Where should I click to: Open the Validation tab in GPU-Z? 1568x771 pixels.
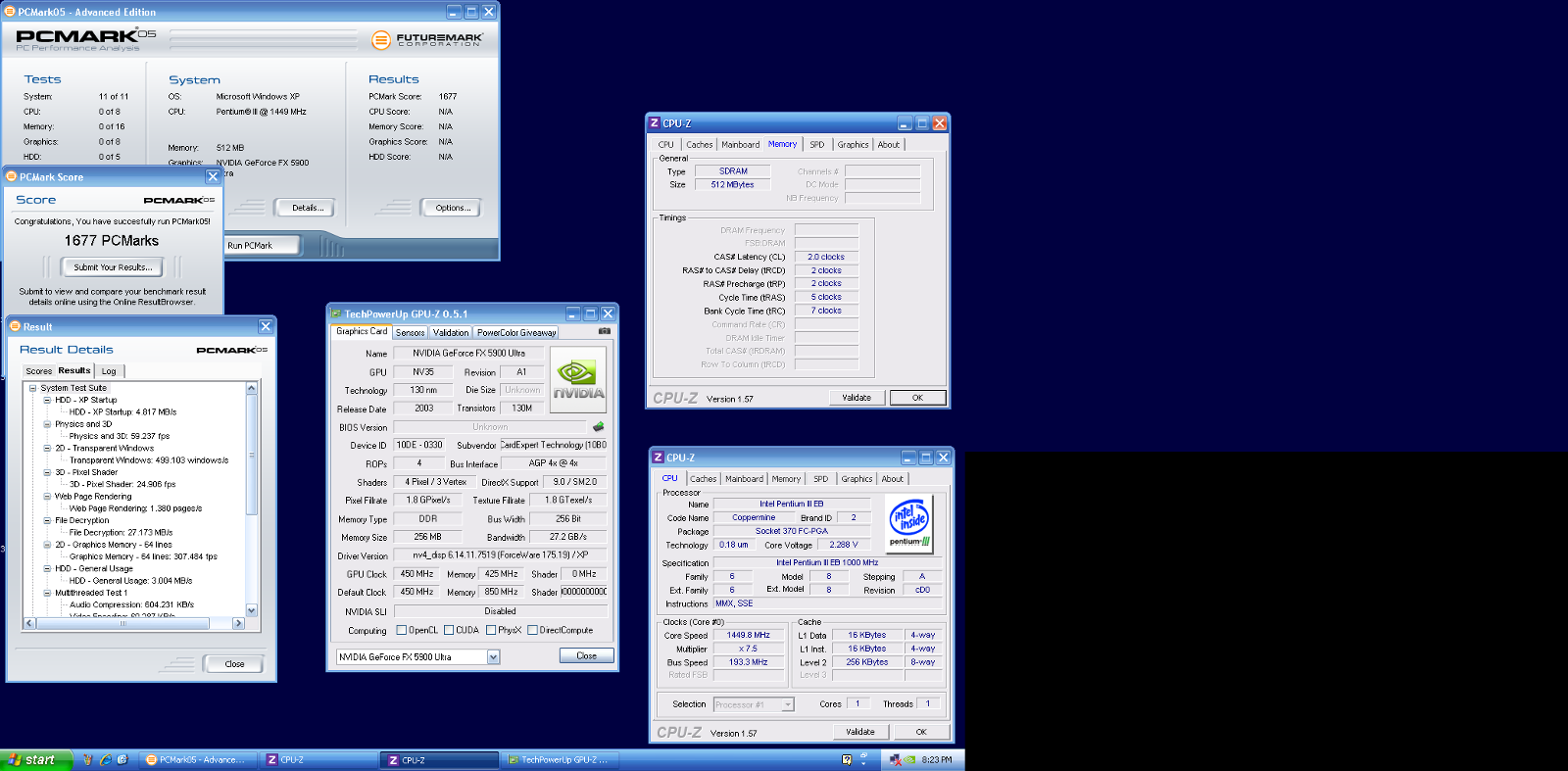tap(451, 333)
